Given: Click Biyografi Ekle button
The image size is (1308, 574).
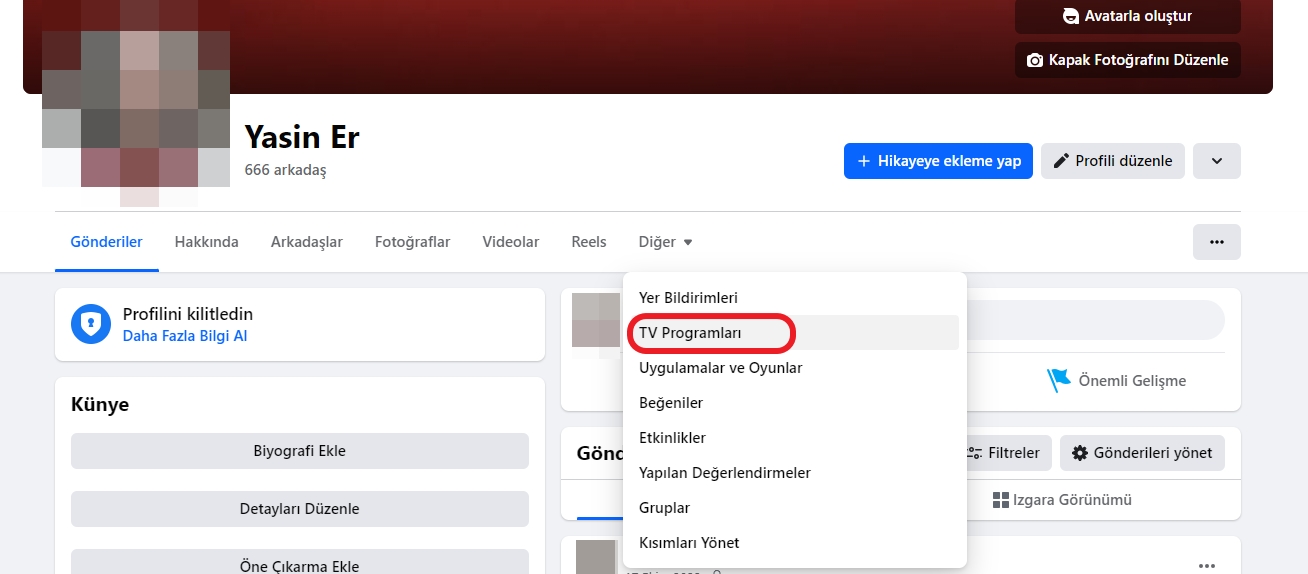Looking at the screenshot, I should coord(300,451).
